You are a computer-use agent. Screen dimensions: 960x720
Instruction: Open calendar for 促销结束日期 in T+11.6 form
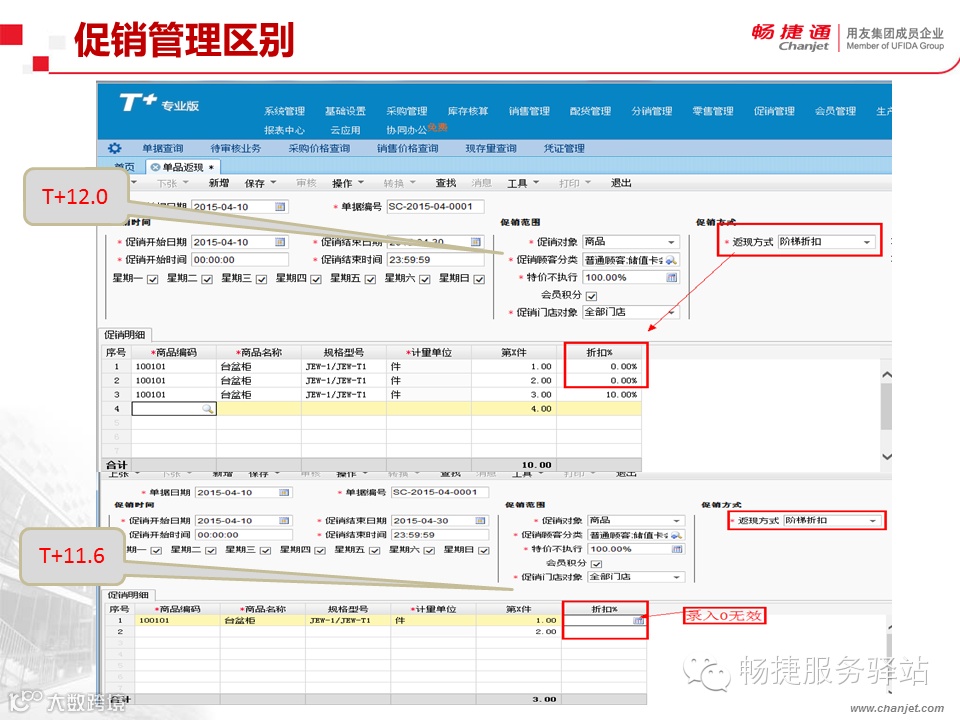[x=481, y=520]
